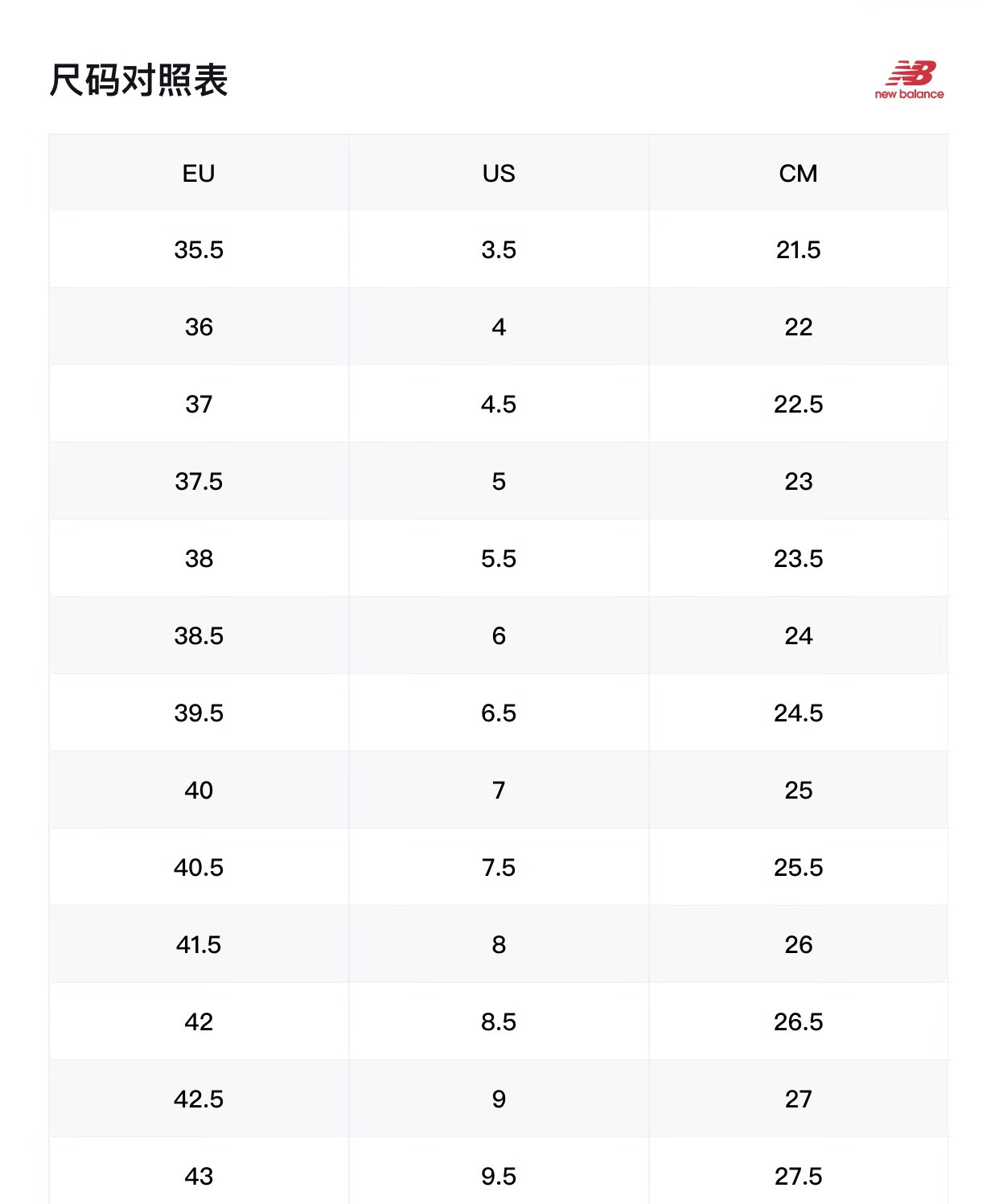Click EU size 40 cell

199,790
